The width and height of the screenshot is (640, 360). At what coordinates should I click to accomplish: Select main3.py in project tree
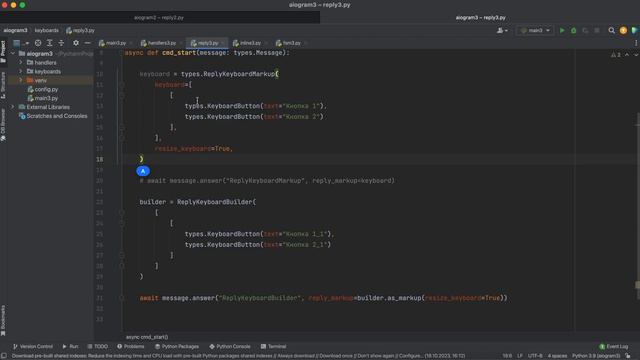pyautogui.click(x=46, y=98)
